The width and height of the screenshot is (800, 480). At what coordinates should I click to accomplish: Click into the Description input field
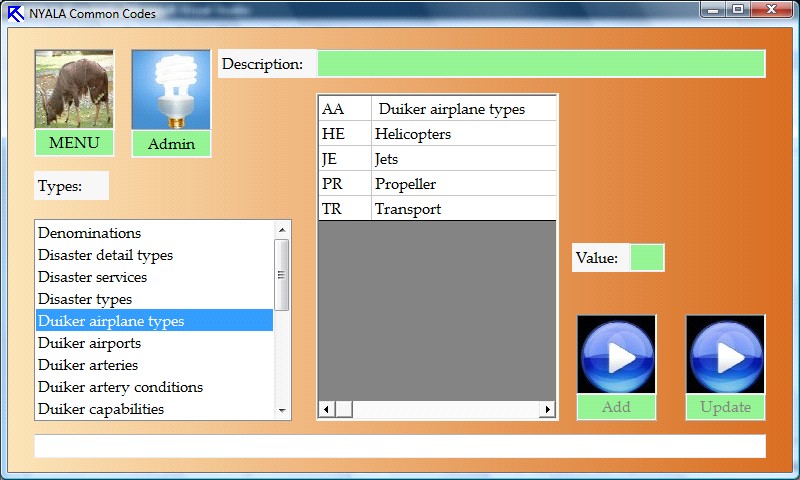pos(540,64)
